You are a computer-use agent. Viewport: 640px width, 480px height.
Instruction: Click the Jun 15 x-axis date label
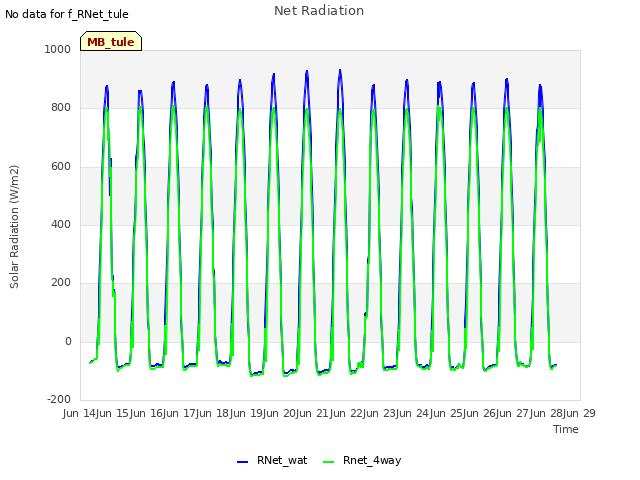[x=114, y=413]
